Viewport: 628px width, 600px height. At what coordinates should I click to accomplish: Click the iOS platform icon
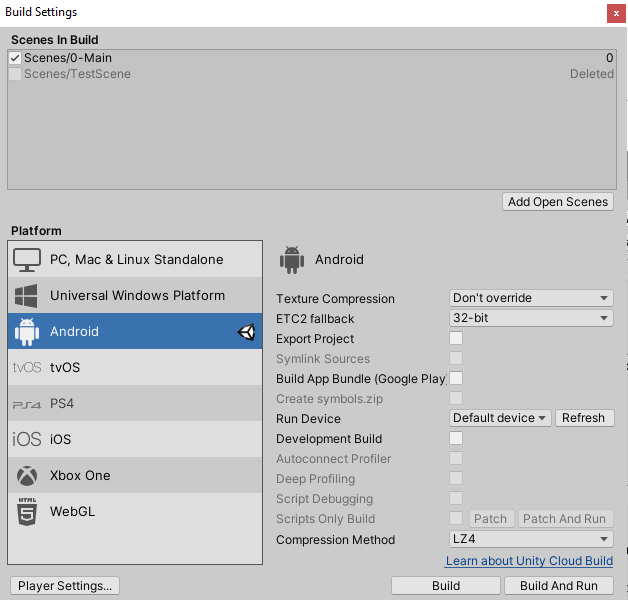(27, 439)
